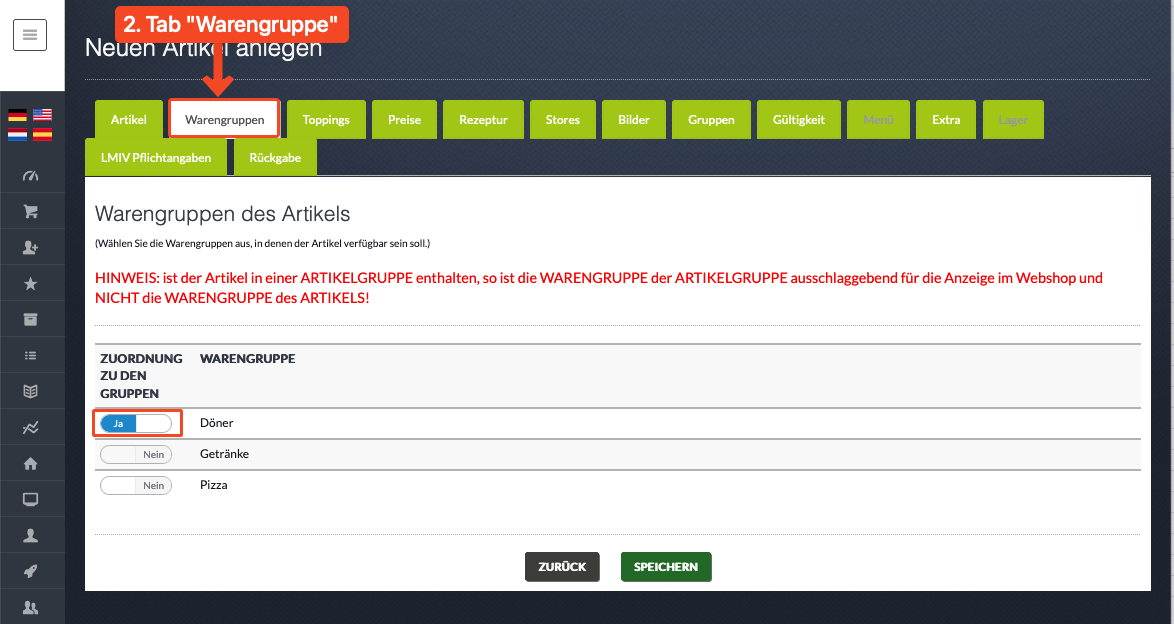The width and height of the screenshot is (1174, 624).
Task: Click the greyed-out Menü tab
Action: click(878, 120)
